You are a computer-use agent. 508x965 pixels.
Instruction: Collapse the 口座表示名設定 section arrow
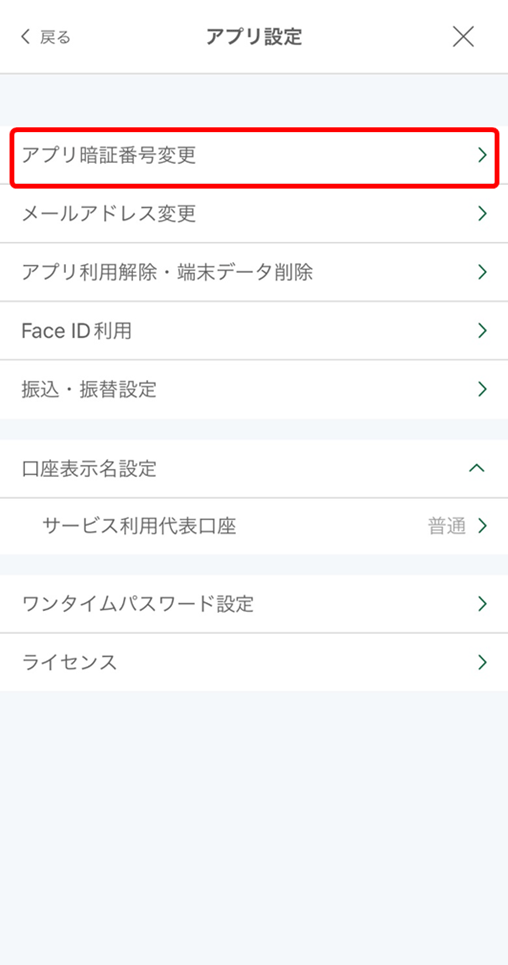477,468
